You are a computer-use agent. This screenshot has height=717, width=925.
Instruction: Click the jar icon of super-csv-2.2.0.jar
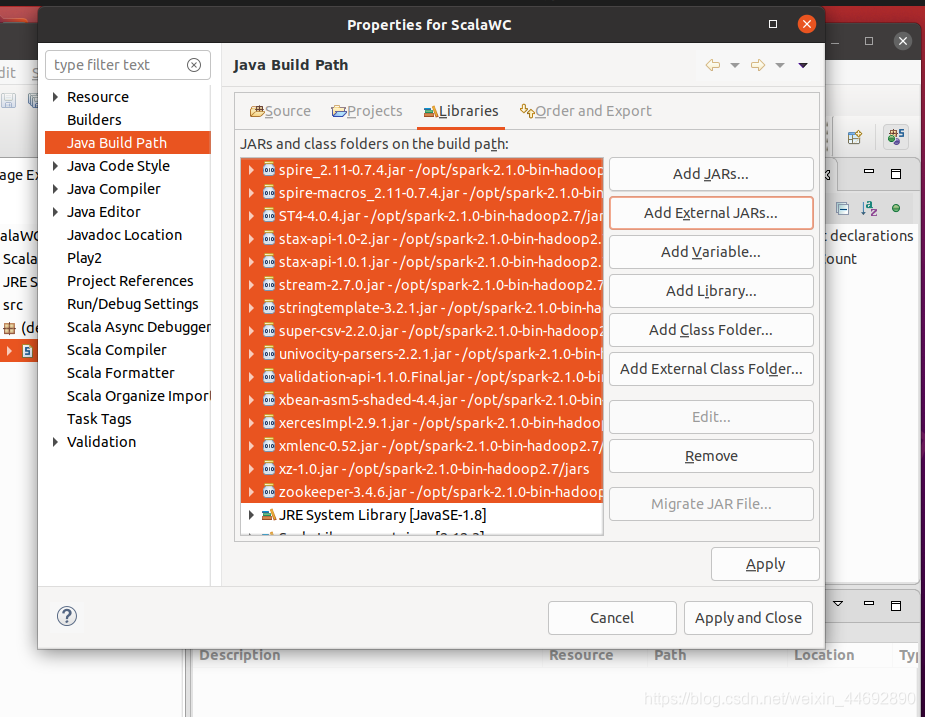click(x=269, y=330)
